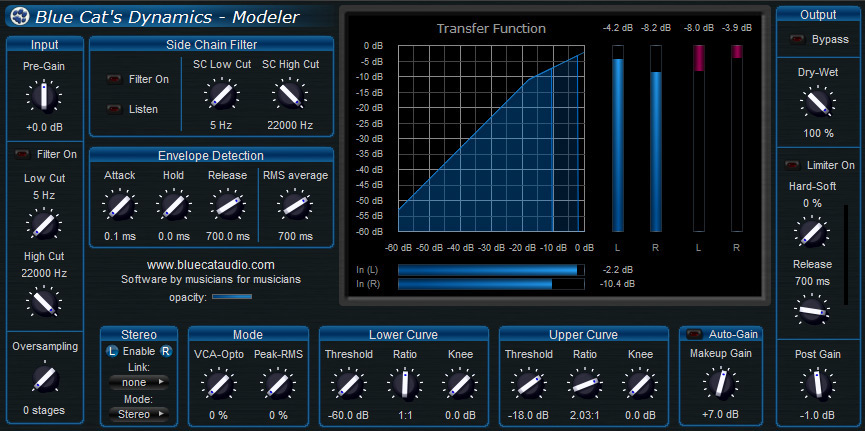Click the VCA-Opto knob

(x=218, y=385)
